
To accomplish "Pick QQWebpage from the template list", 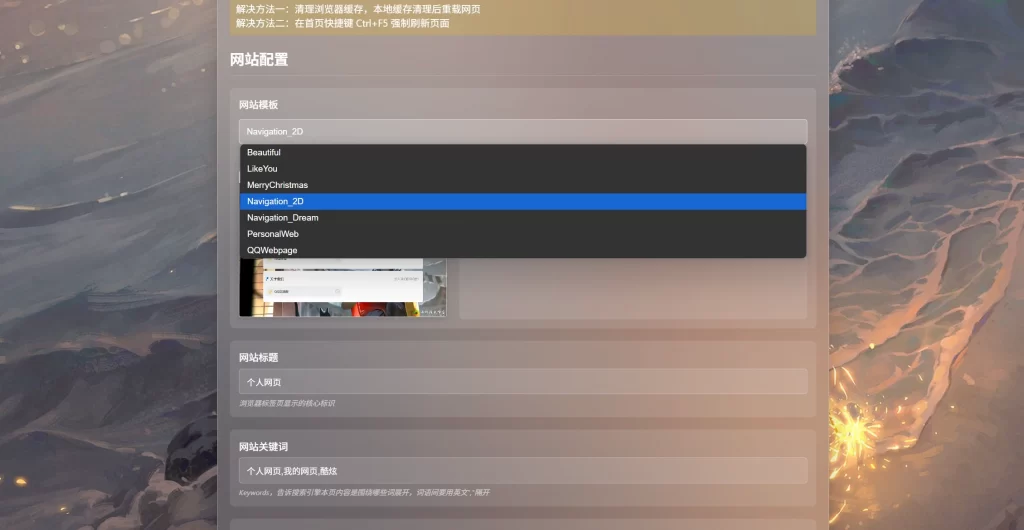I will click(272, 250).
